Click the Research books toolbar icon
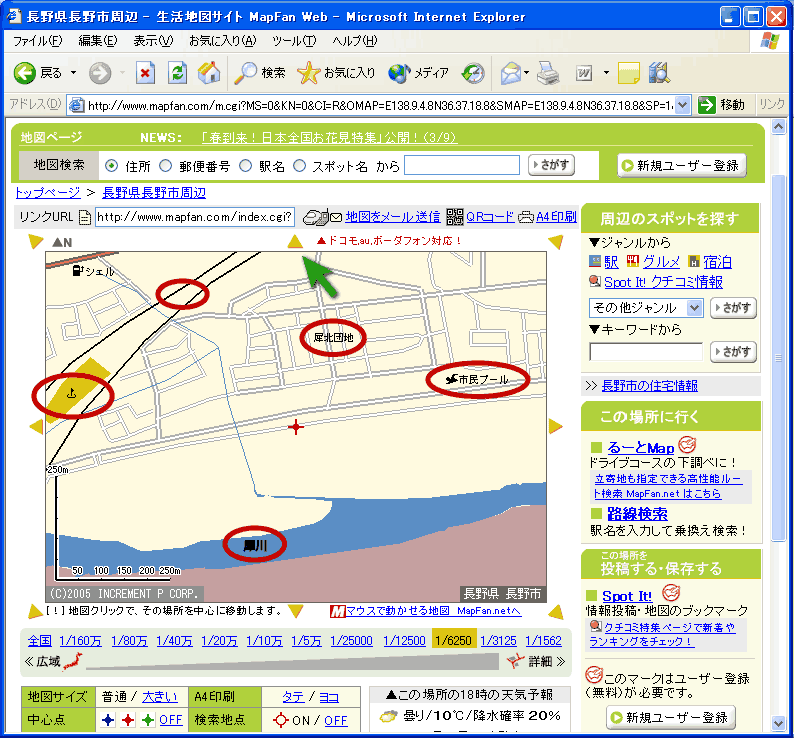The image size is (794, 738). click(659, 73)
